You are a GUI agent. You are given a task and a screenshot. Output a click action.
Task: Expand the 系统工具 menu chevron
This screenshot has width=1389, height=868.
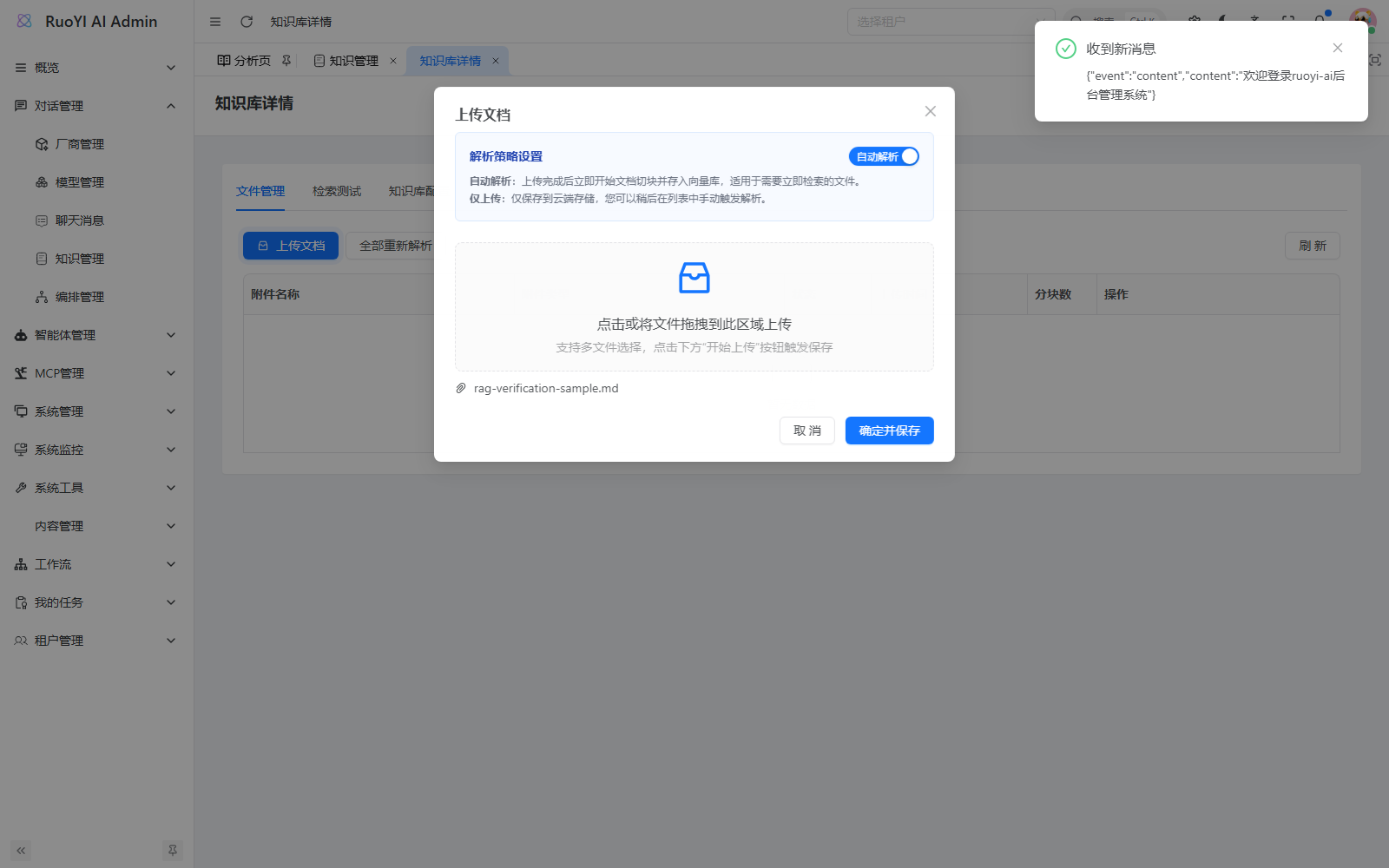(171, 488)
